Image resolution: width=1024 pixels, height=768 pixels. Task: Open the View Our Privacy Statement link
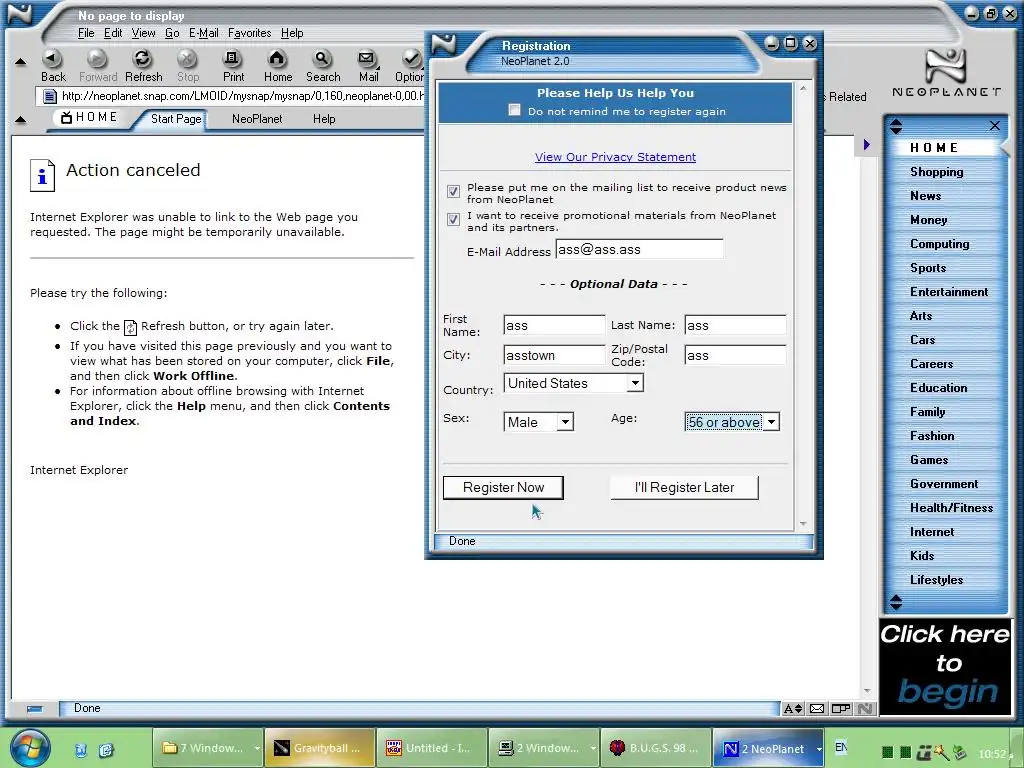pyautogui.click(x=615, y=157)
